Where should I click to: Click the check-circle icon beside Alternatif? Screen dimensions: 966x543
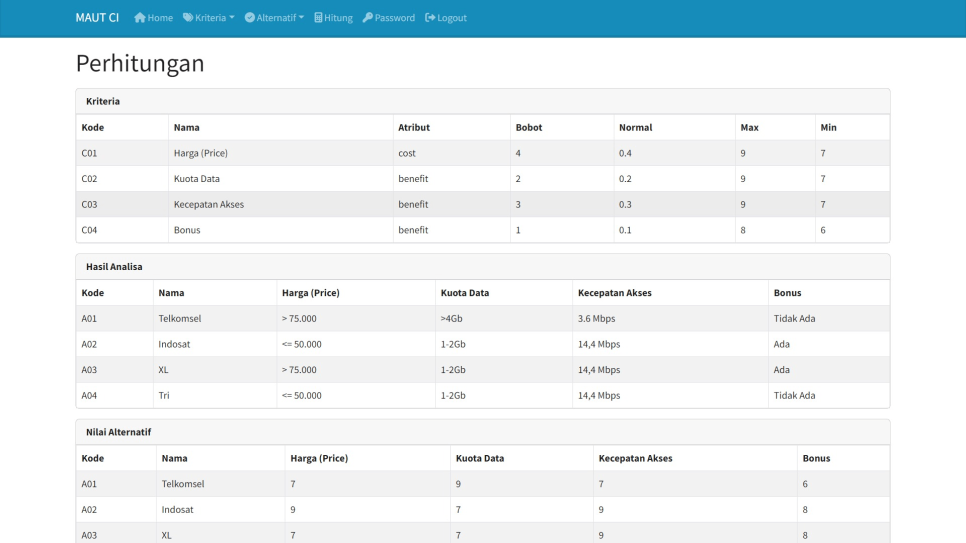(x=250, y=18)
